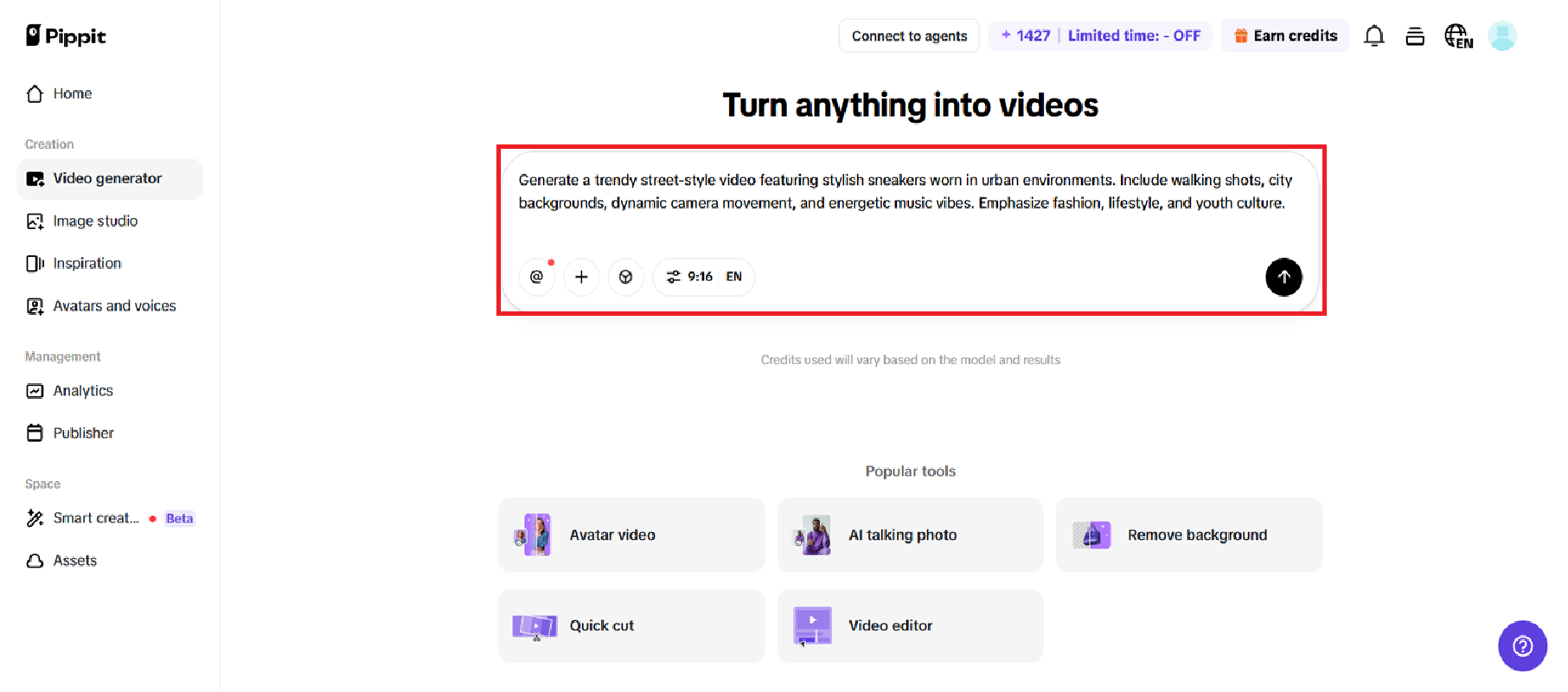Click the 'Popular tools' heading
Viewport: 1568px width, 692px height.
[911, 471]
